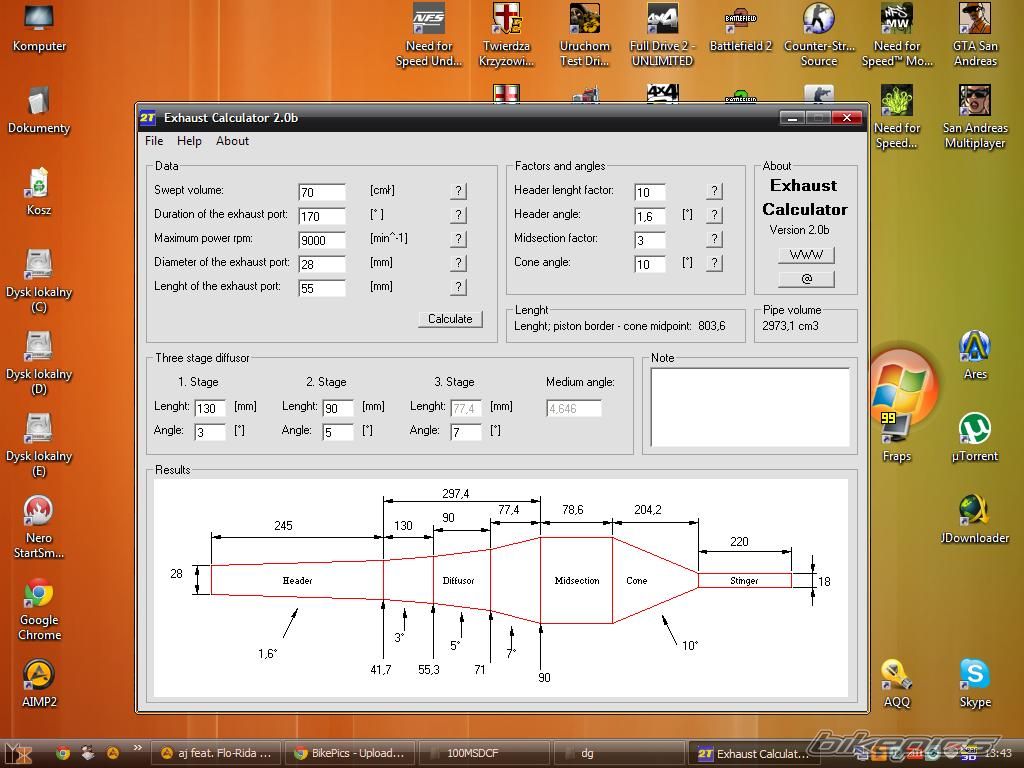Switch to aj feat. Flo-Rida taskbar item
The image size is (1024, 768).
[216, 753]
